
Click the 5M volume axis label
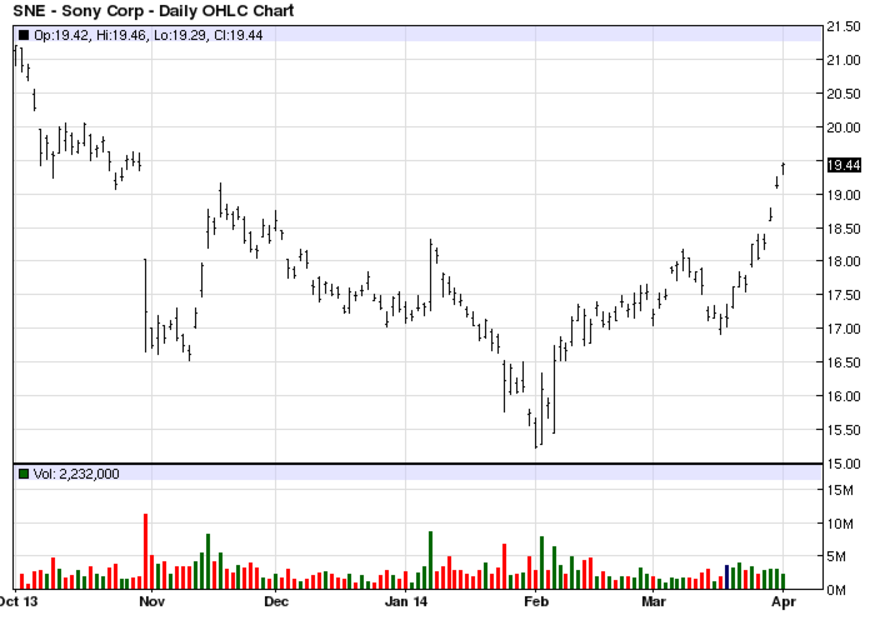(x=836, y=557)
